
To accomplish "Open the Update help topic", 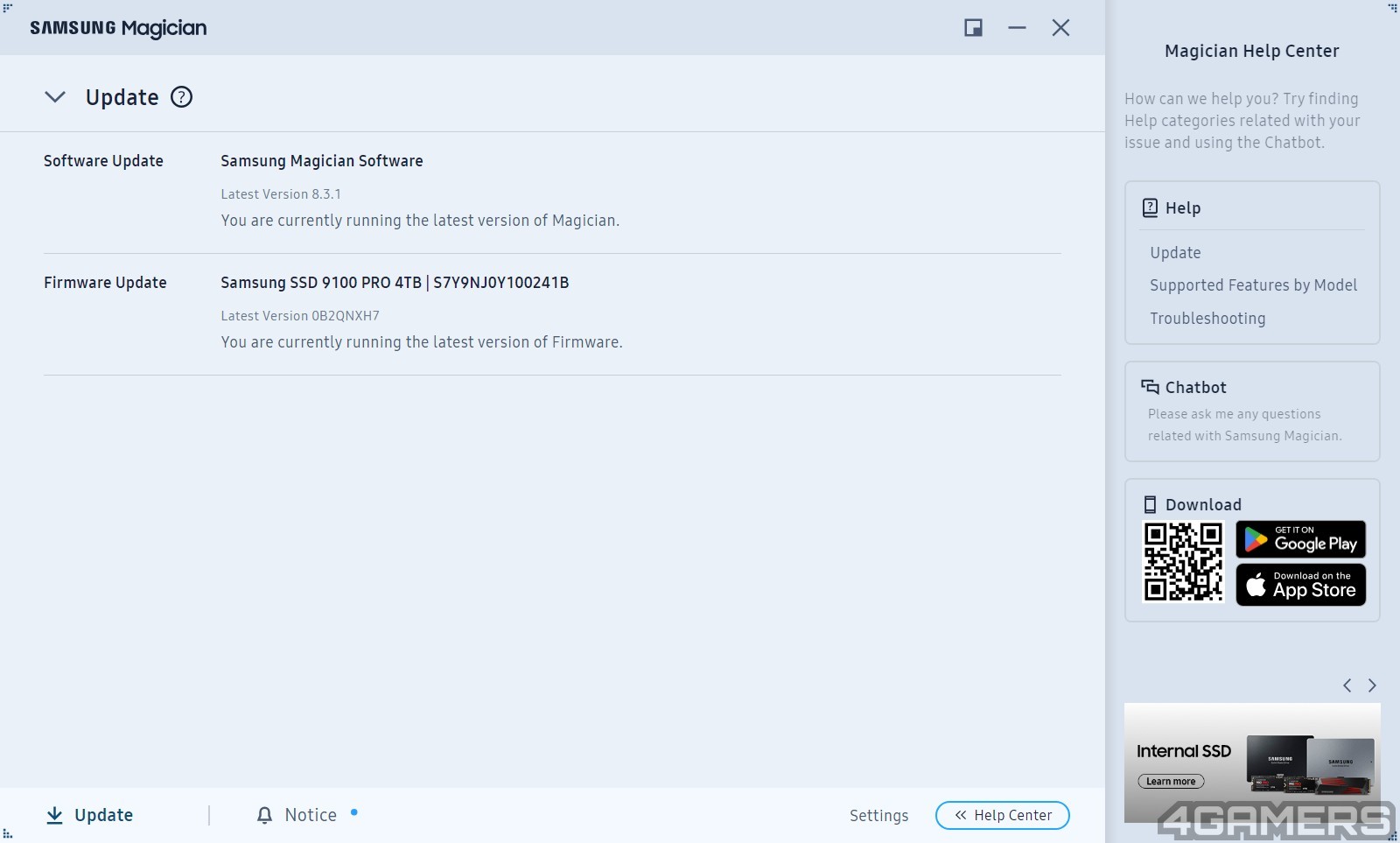I will (x=1175, y=253).
